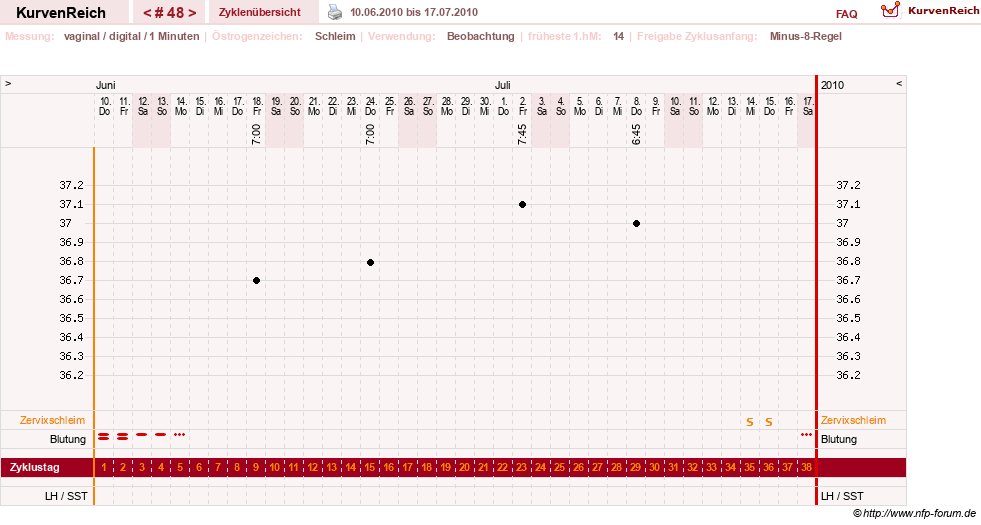This screenshot has height=525, width=981.
Task: Click the bleeding marker on cycle day 3
Action: coord(142,434)
